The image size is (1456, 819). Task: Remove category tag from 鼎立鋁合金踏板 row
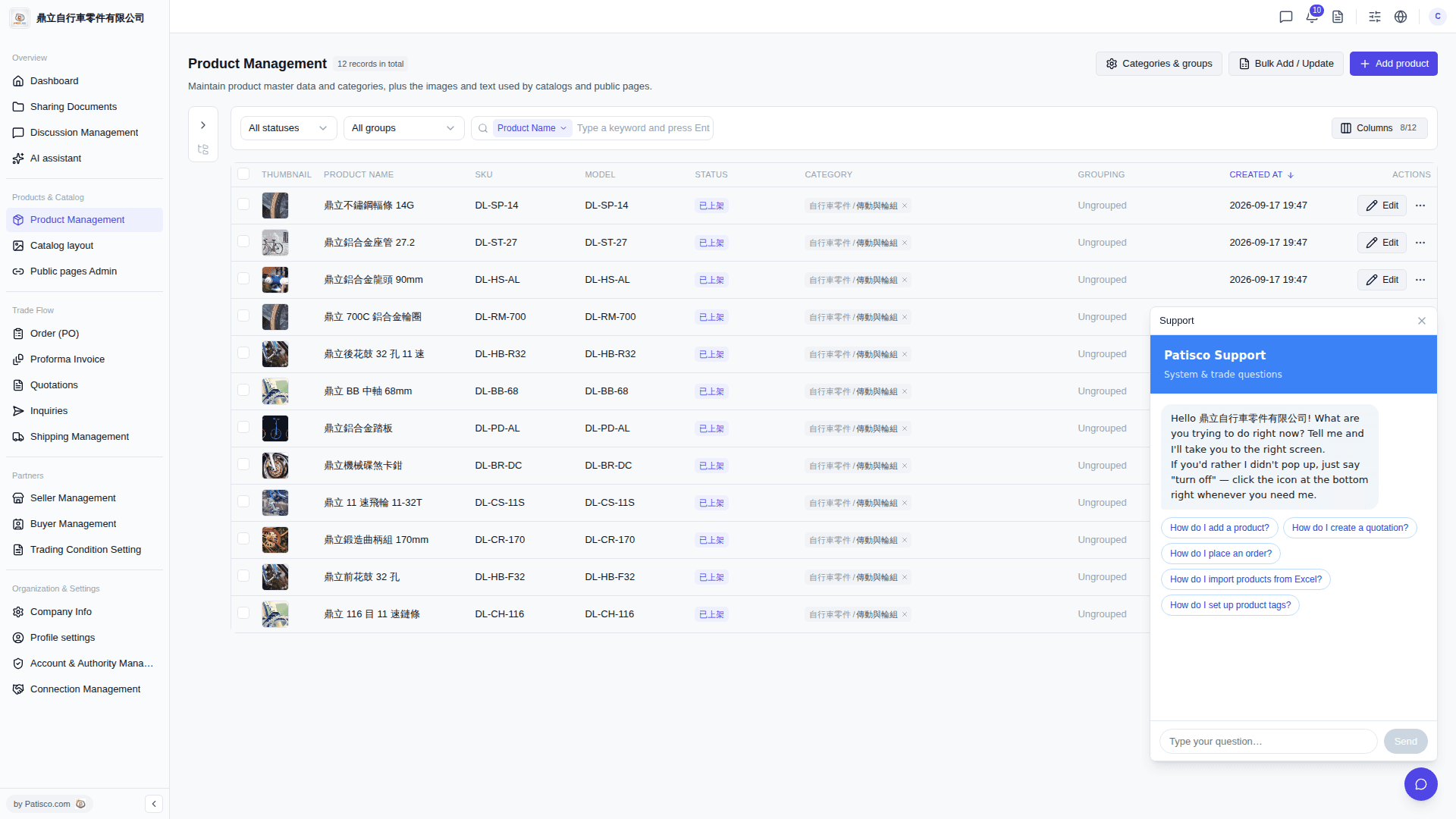click(905, 428)
